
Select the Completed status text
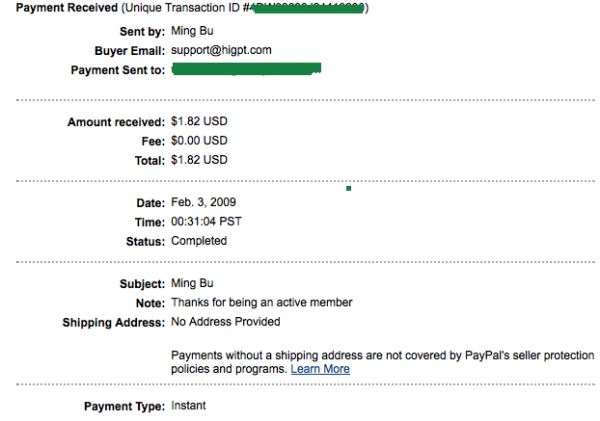click(x=199, y=241)
